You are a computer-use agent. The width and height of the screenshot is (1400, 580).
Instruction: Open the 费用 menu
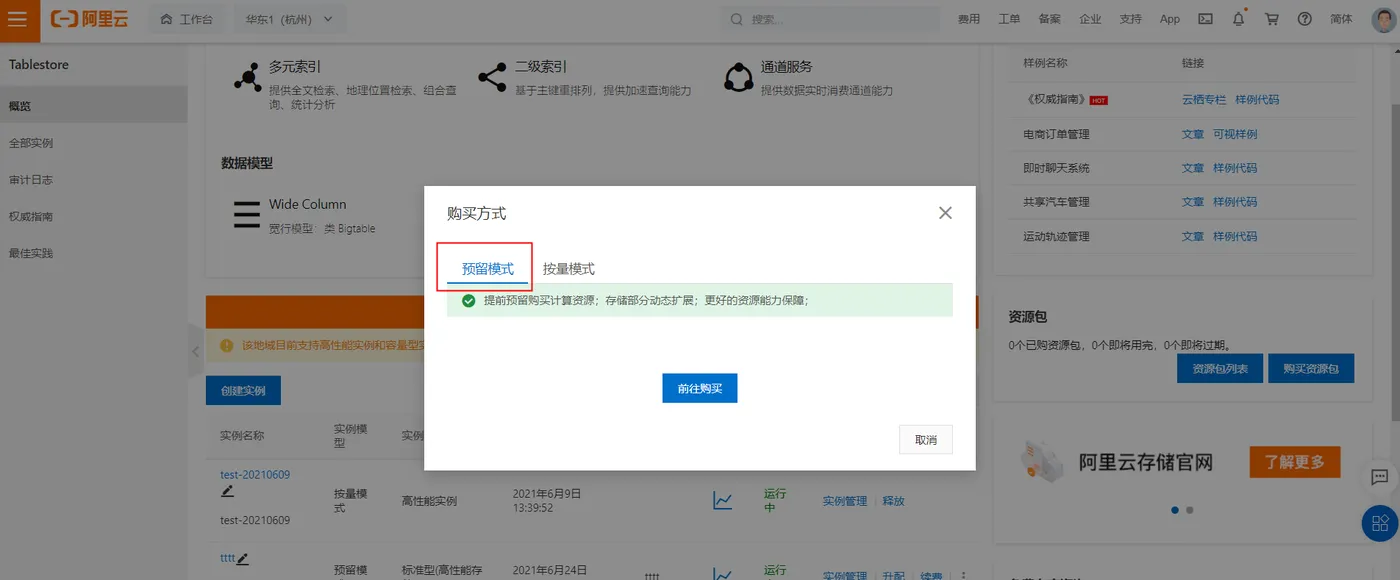[968, 19]
